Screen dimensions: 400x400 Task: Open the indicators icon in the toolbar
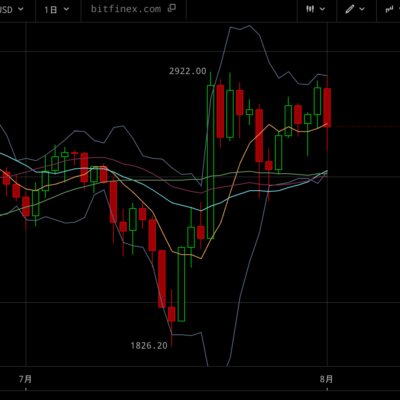click(x=389, y=9)
